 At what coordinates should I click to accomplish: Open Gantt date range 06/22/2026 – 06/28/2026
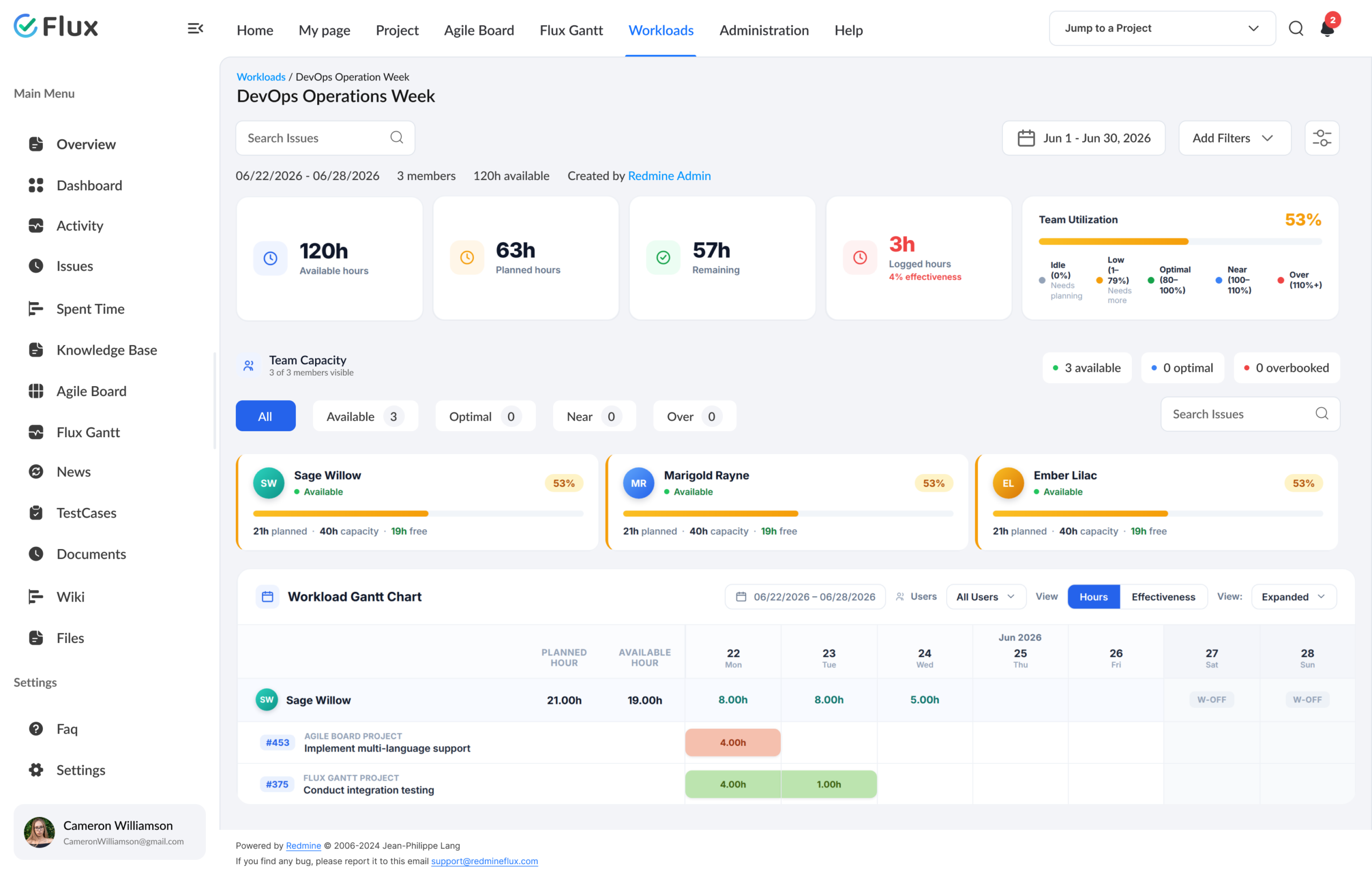[x=805, y=597]
